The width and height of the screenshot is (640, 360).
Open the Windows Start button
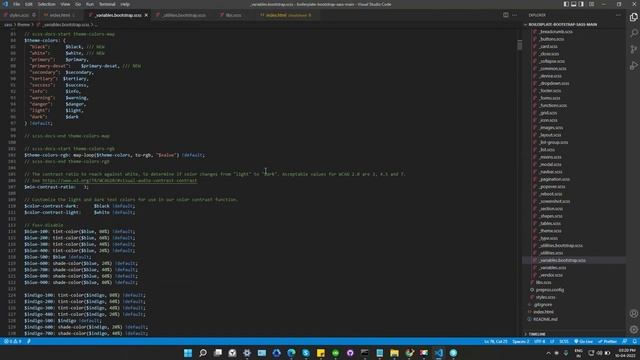pos(188,353)
